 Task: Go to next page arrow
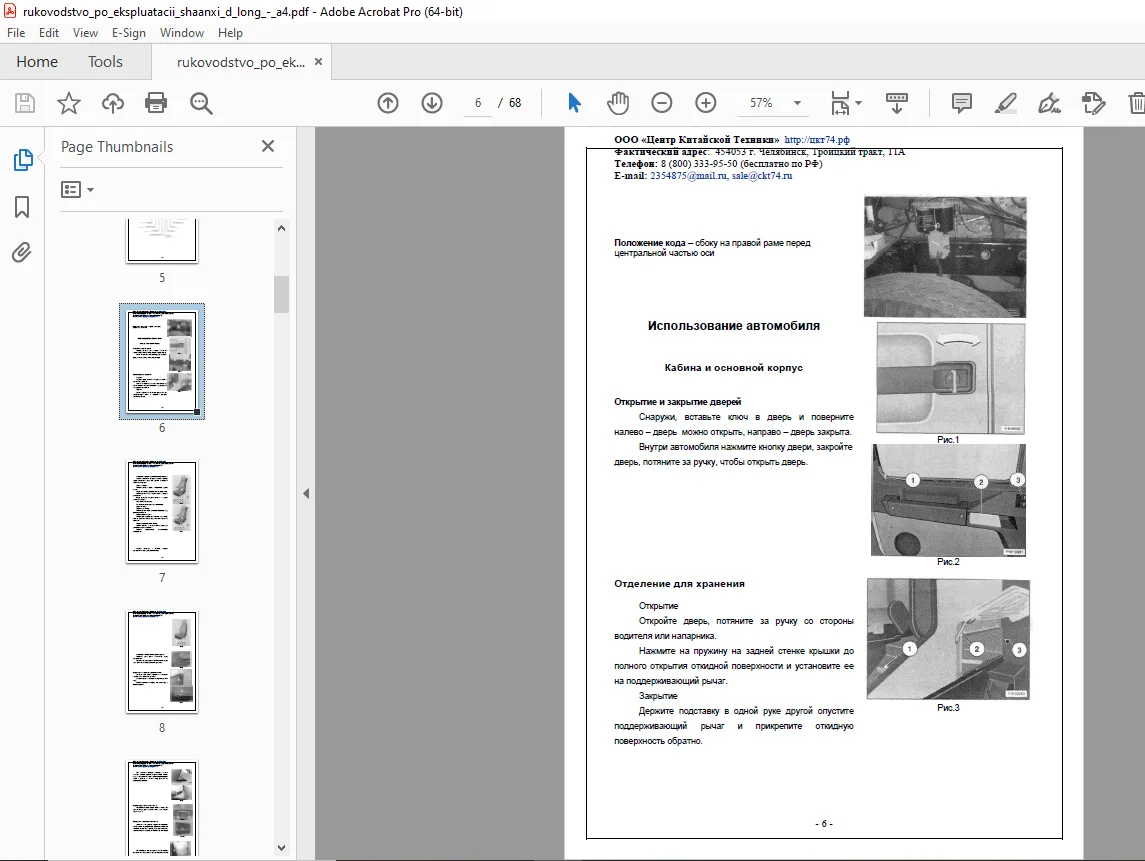[432, 103]
